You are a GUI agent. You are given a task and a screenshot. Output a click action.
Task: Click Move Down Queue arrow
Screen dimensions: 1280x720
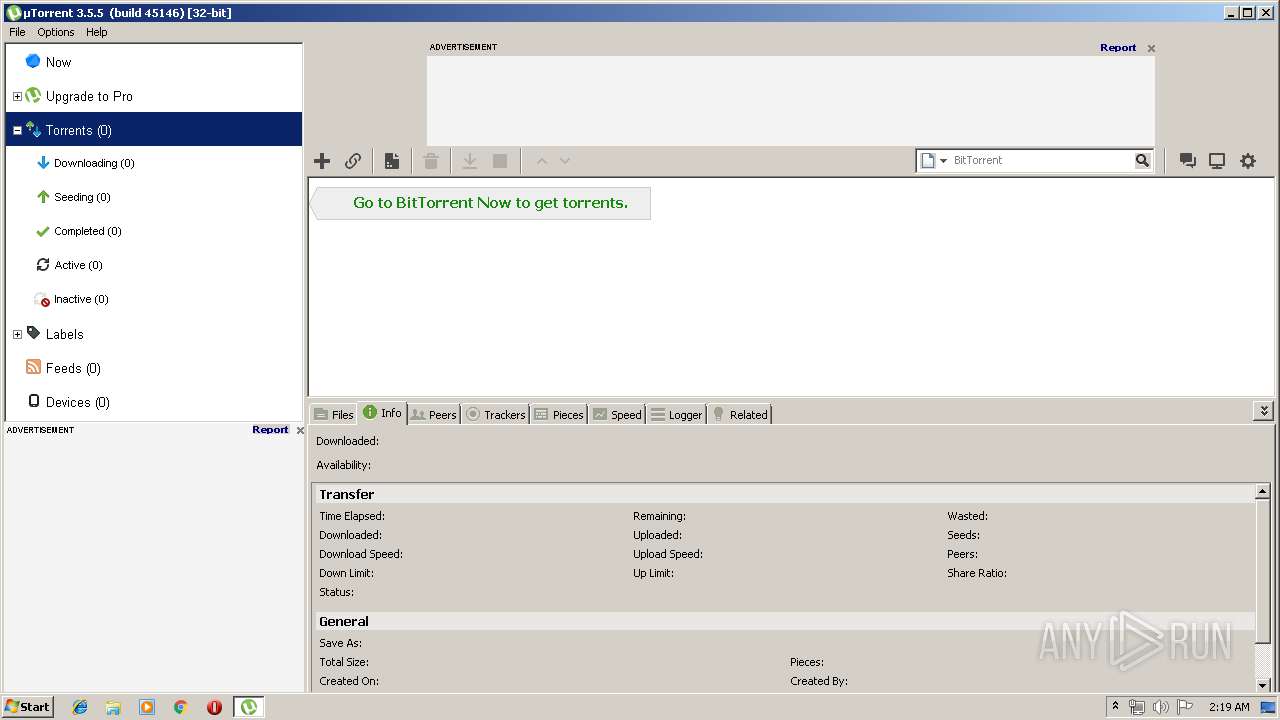565,161
